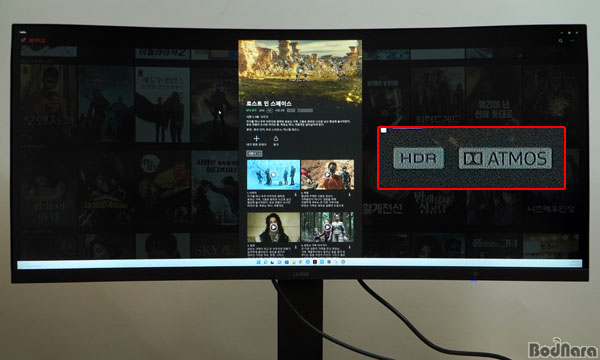
Task: Download episode 1 with its download icon
Action: pyautogui.click(x=295, y=194)
